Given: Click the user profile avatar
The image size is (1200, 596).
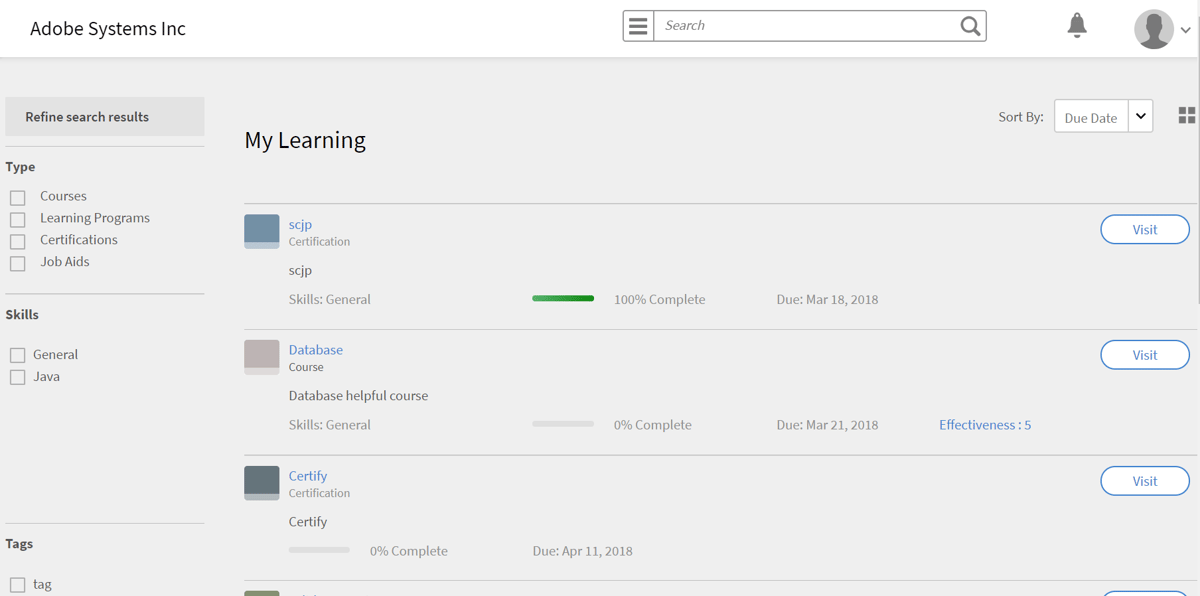Looking at the screenshot, I should point(1152,28).
